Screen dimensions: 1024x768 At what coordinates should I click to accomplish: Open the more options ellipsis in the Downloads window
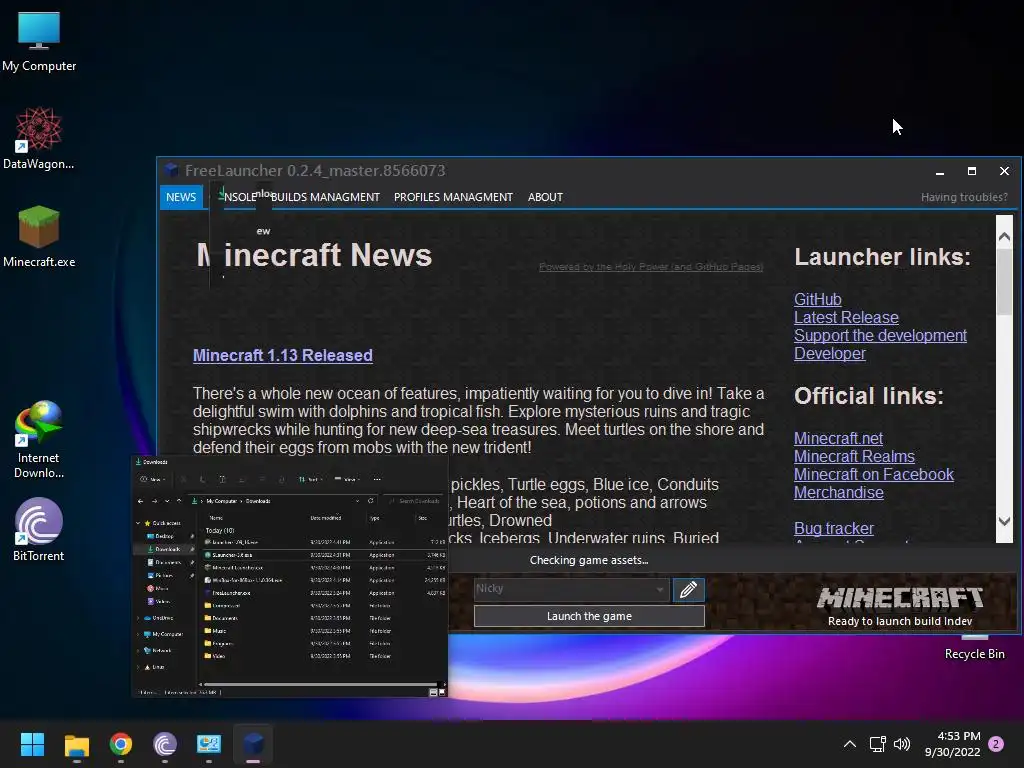[x=377, y=479]
